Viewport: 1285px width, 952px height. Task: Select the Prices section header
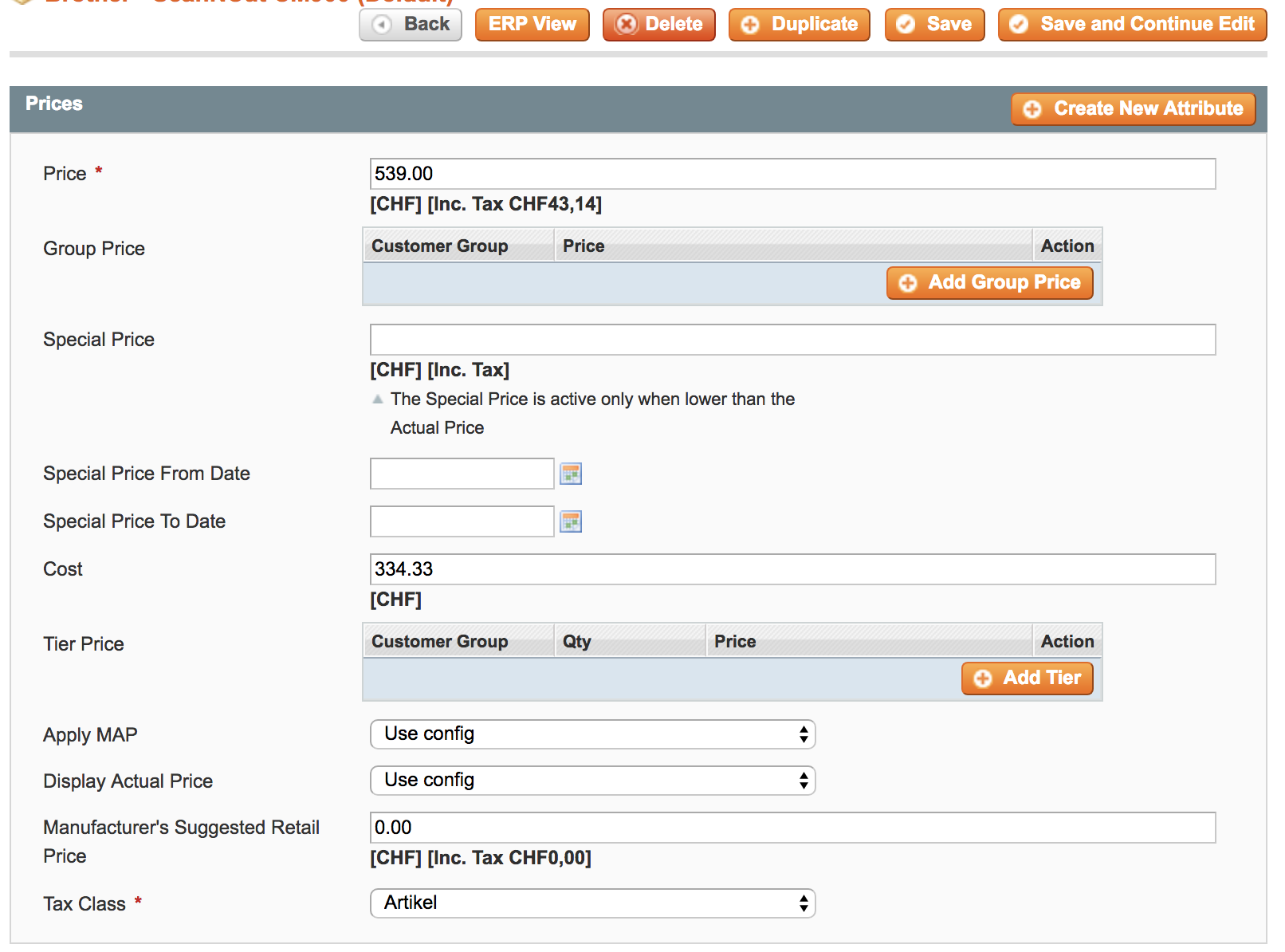tap(53, 103)
